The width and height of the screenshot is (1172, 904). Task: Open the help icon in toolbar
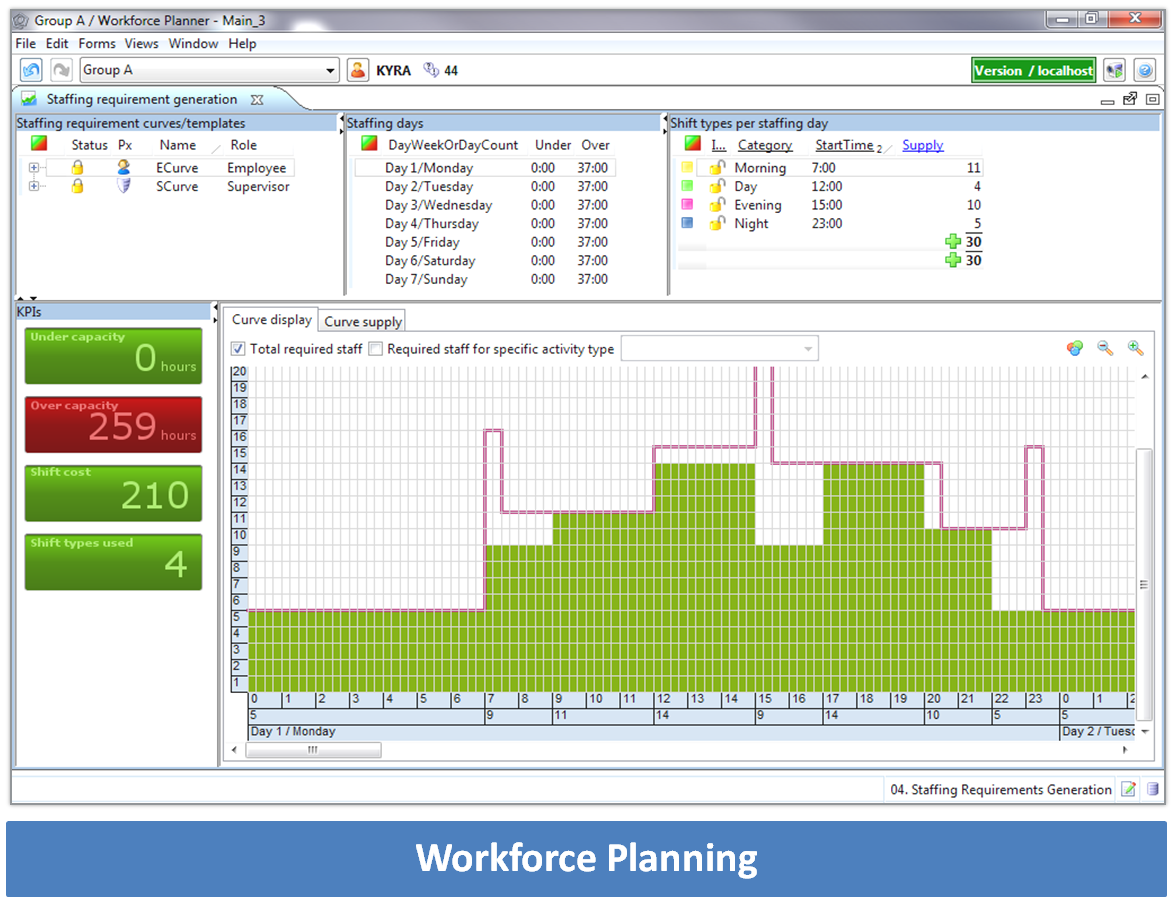tap(1144, 70)
